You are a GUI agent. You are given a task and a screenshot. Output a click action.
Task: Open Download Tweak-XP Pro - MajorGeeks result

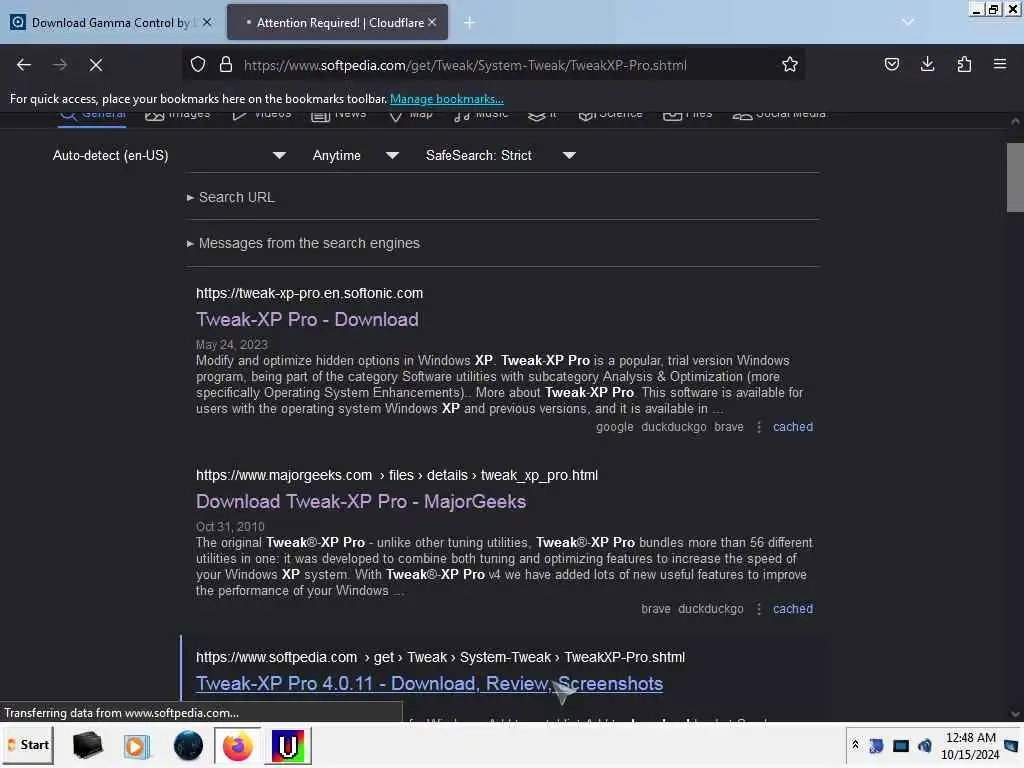pos(360,502)
